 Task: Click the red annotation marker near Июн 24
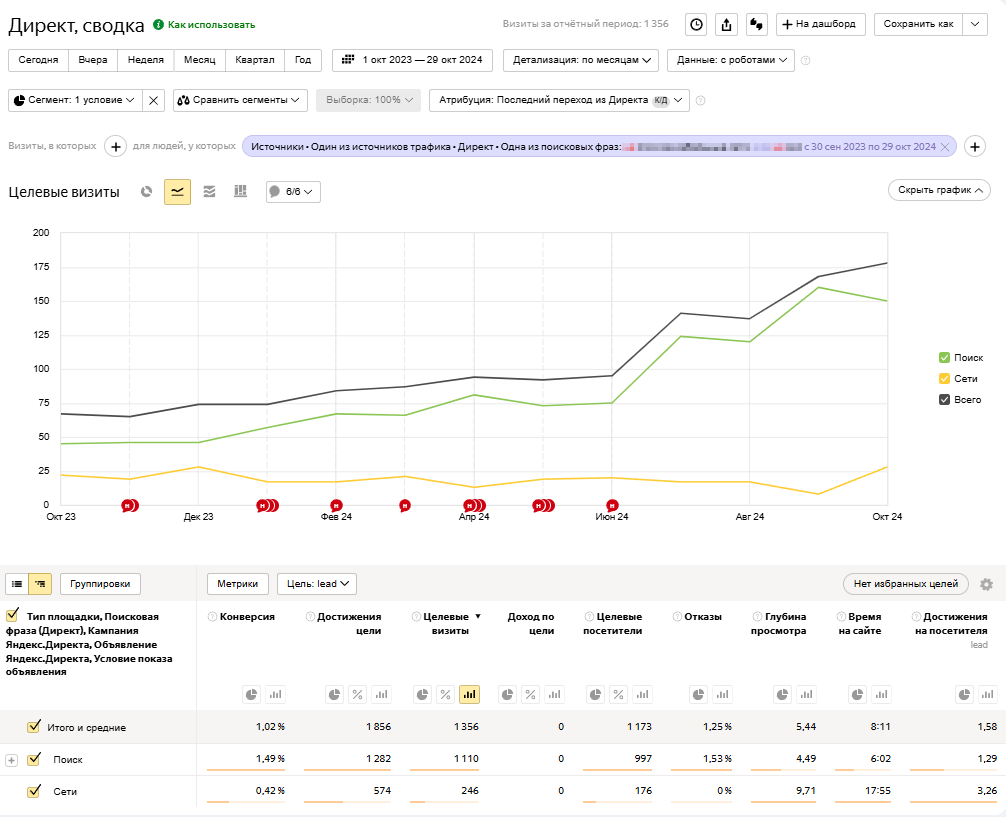[x=613, y=506]
